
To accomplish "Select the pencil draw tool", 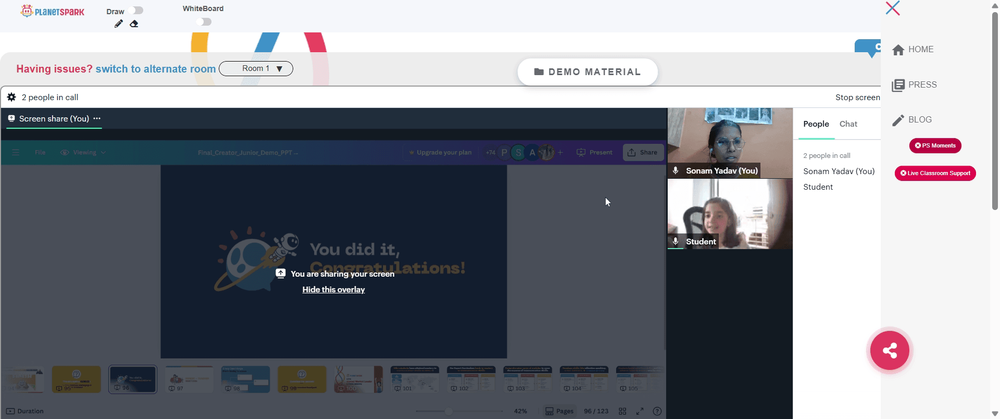I will coord(118,24).
